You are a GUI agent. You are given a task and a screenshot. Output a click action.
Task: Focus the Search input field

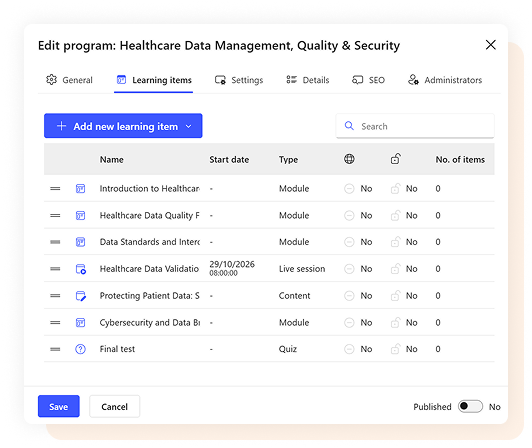[x=415, y=126]
